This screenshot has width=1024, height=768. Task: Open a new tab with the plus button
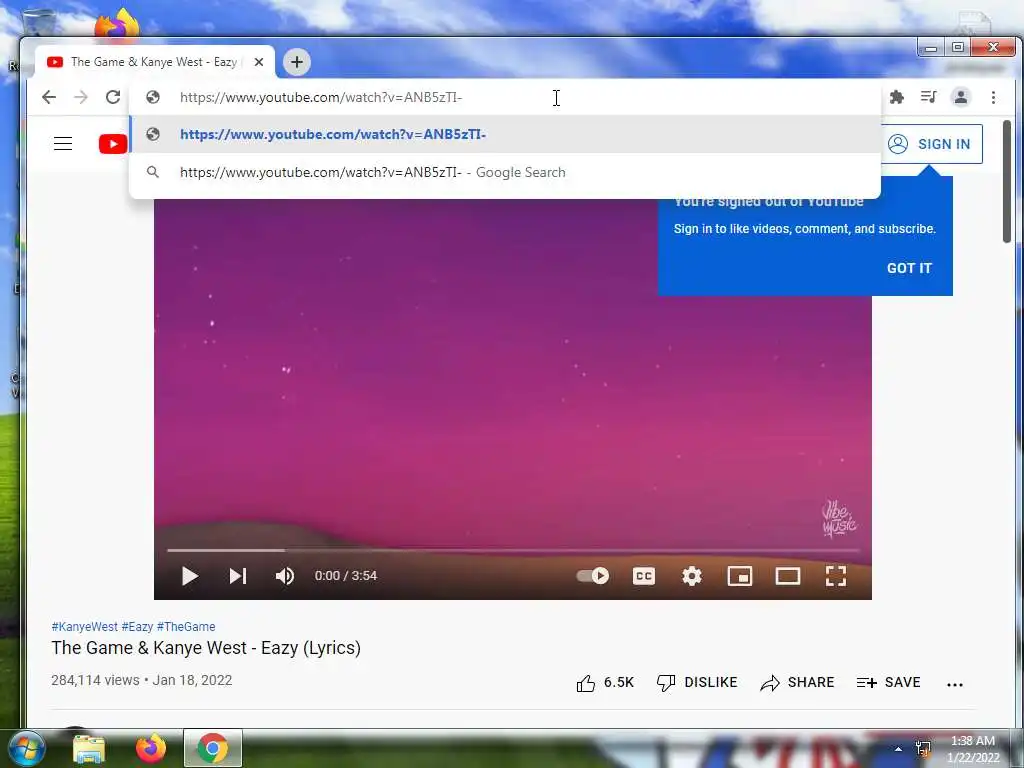tap(296, 62)
